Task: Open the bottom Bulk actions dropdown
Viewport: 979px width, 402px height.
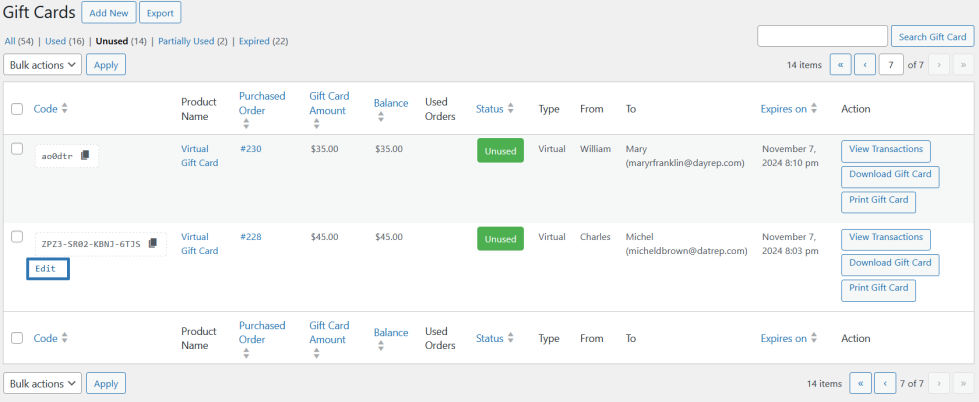Action: click(x=42, y=383)
